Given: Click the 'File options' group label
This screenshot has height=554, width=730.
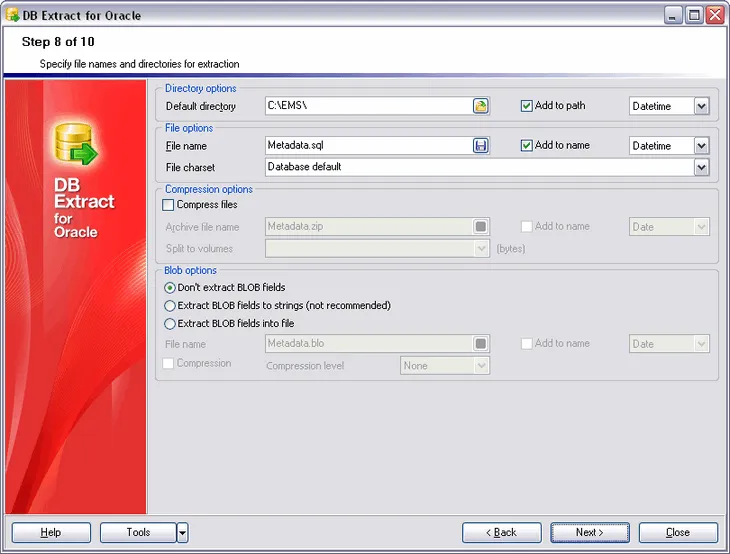Looking at the screenshot, I should click(x=189, y=128).
